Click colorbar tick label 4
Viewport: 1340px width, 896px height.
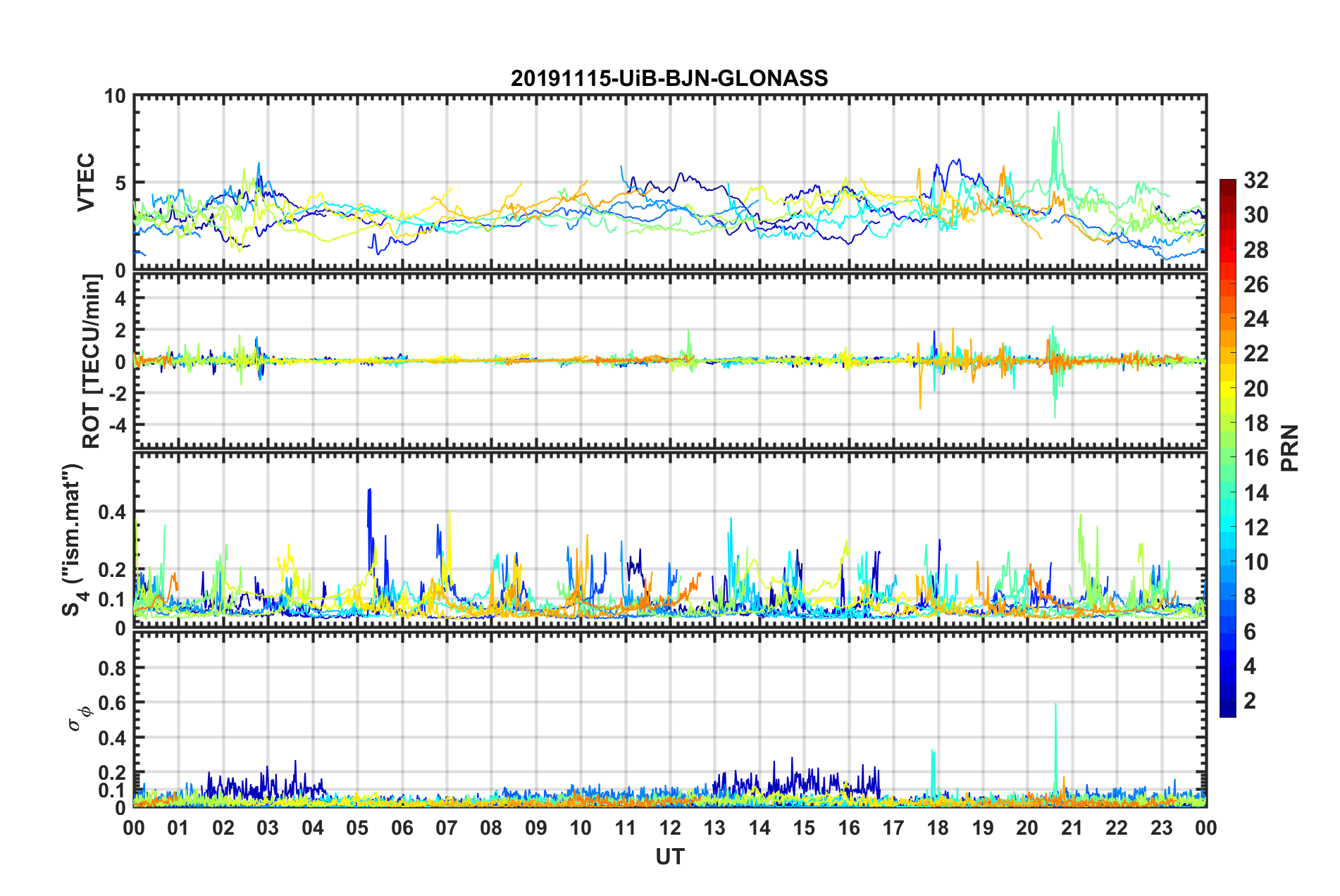pos(1250,666)
